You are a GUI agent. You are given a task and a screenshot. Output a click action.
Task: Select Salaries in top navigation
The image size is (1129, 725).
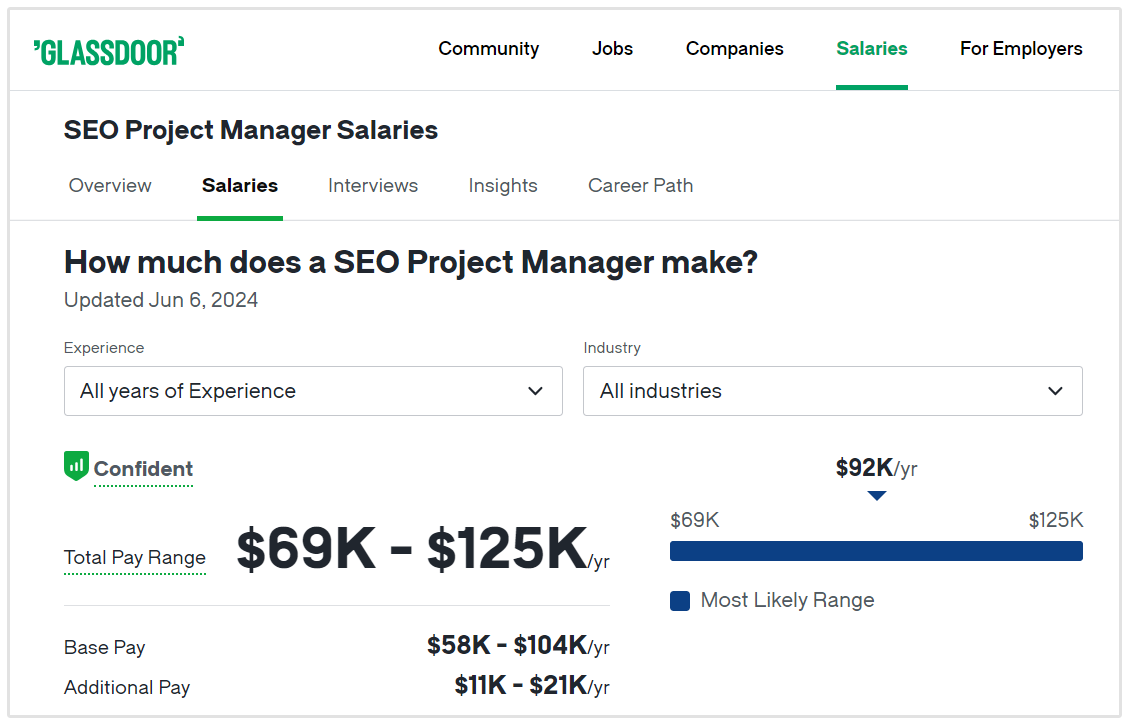[871, 49]
